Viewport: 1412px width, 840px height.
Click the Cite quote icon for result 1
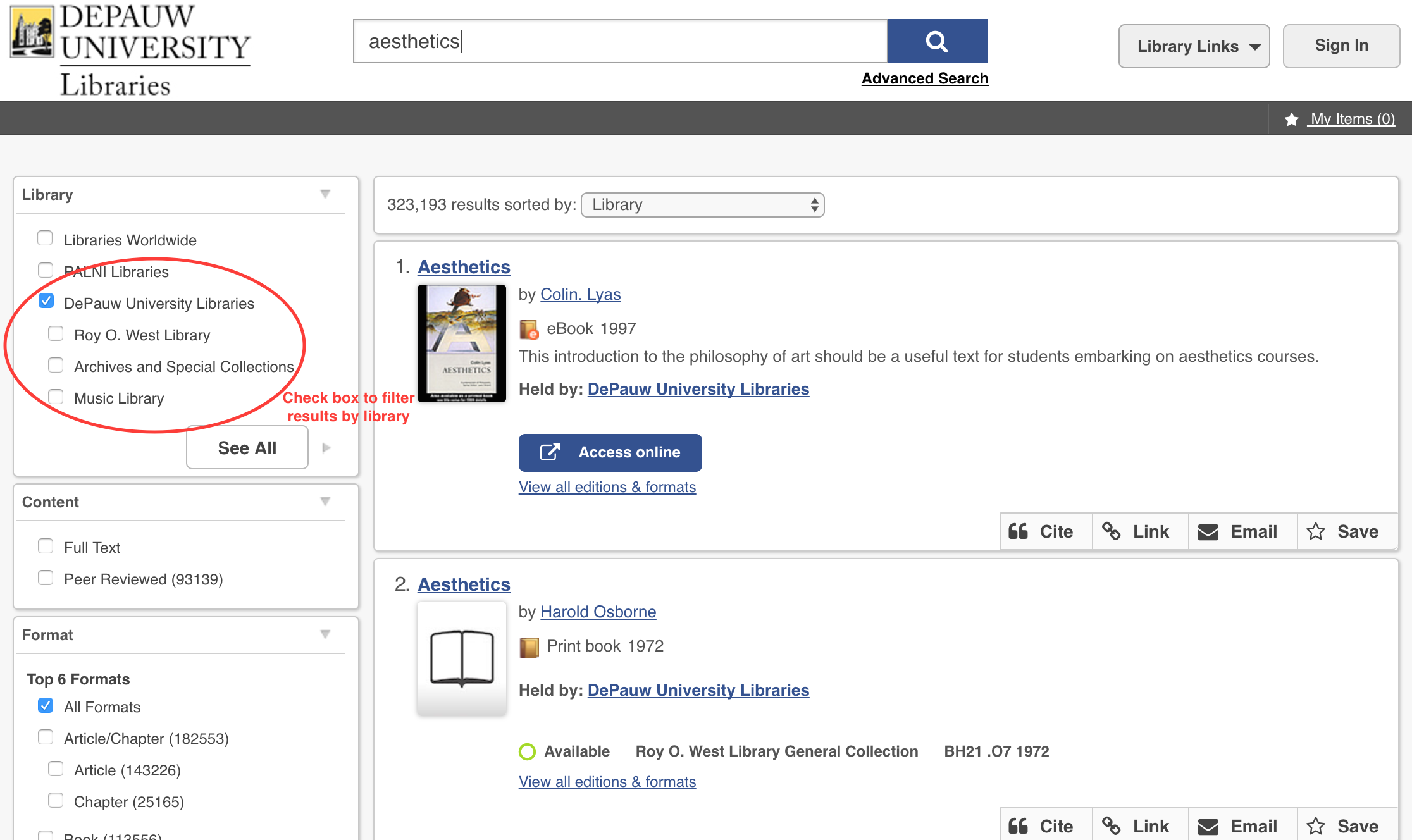click(1018, 531)
